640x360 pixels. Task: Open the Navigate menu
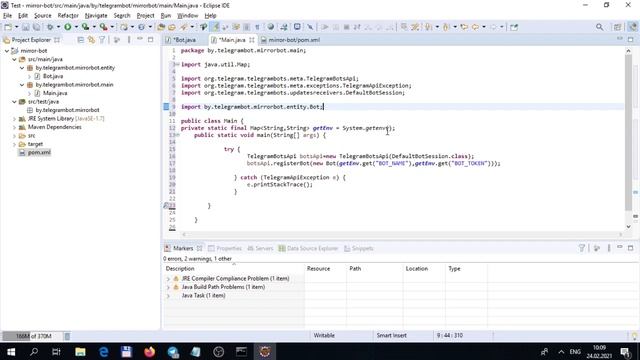[96, 16]
